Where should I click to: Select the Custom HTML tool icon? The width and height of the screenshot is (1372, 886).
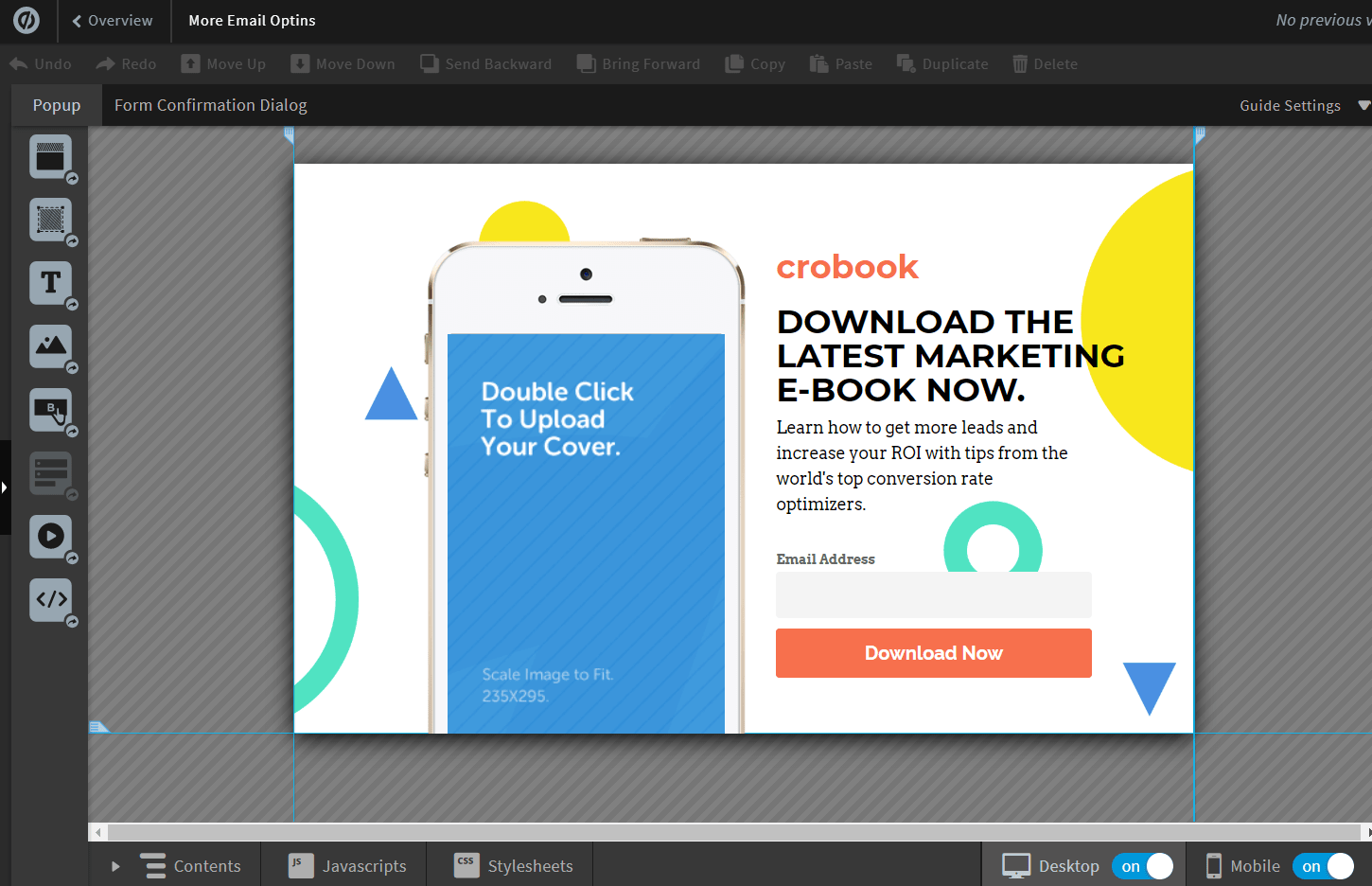pyautogui.click(x=50, y=600)
